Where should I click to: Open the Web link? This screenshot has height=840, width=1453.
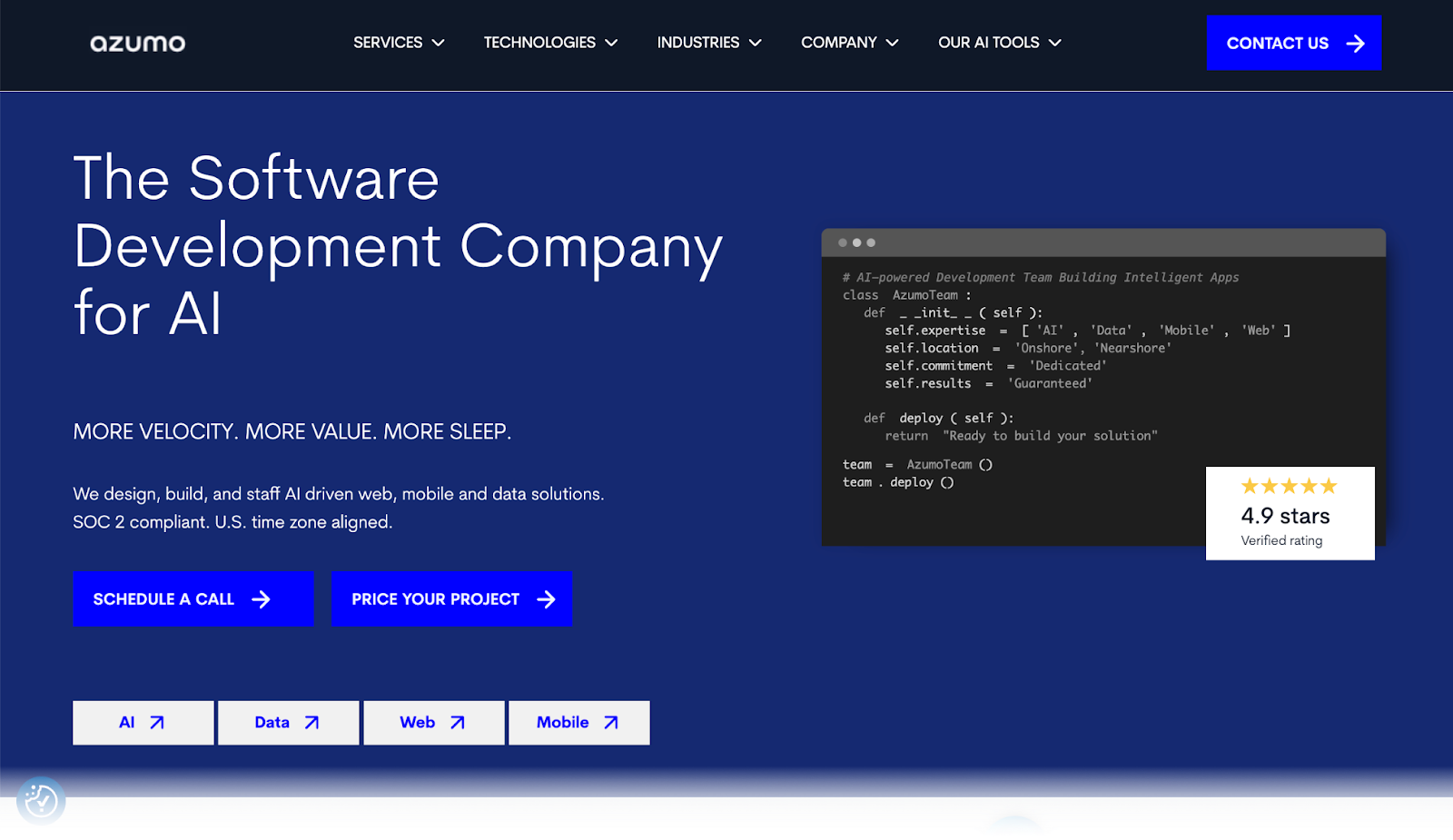(x=434, y=723)
